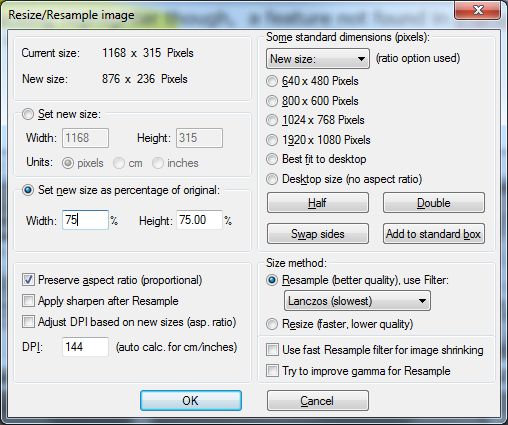Select Best fit to desktop option
This screenshot has width=508, height=425.
pos(272,159)
